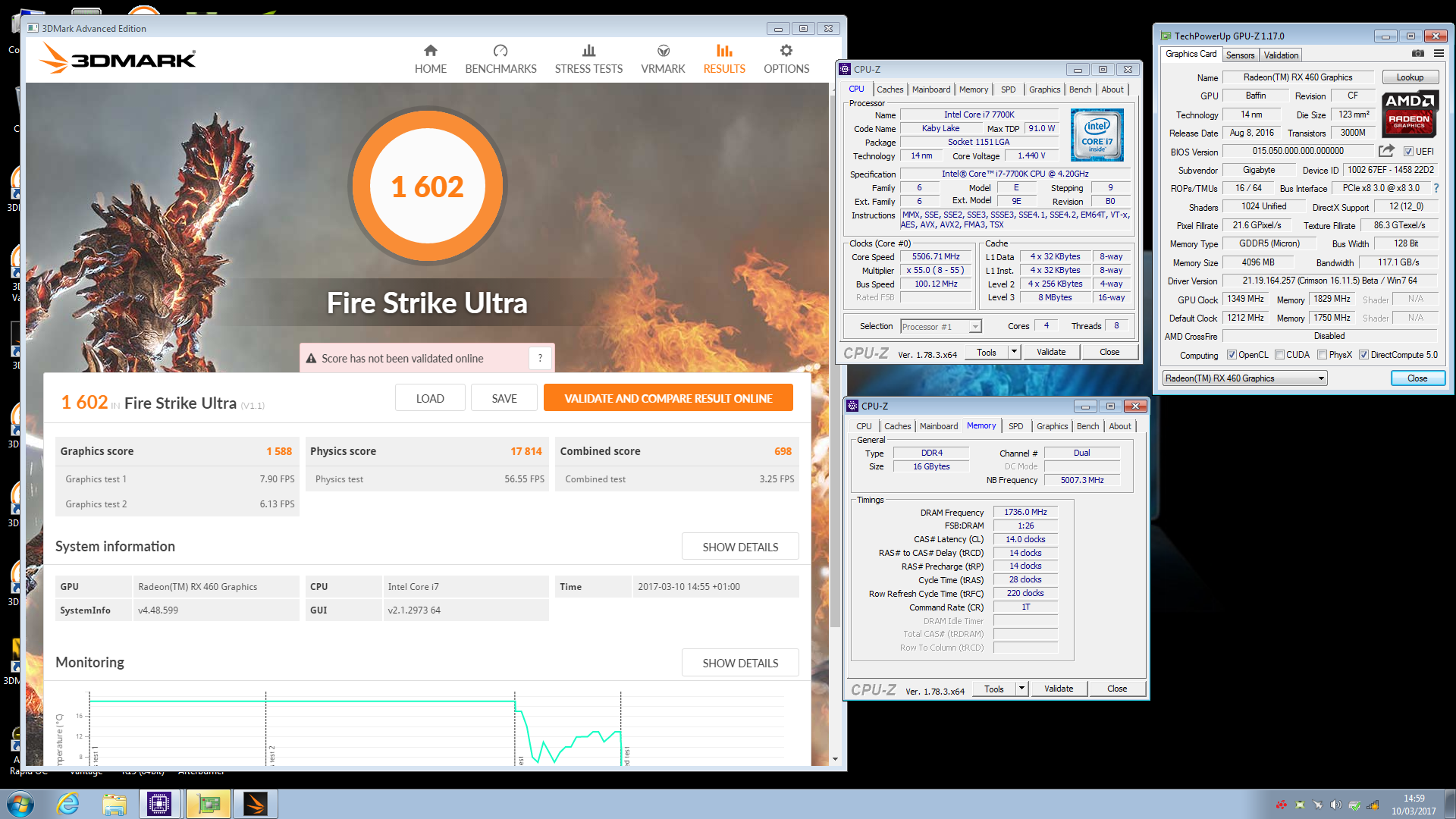1456x819 pixels.
Task: Click the LOAD button in 3DMark
Action: 430,398
